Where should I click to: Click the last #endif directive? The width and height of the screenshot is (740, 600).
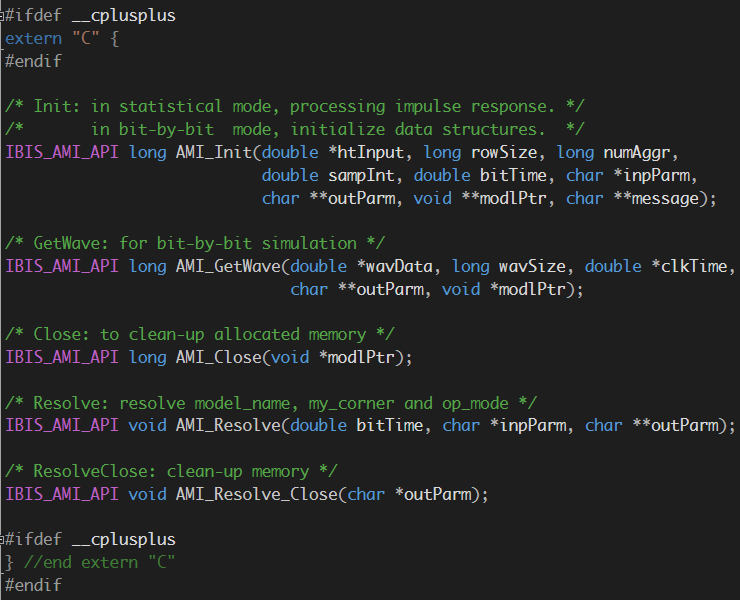(33, 585)
